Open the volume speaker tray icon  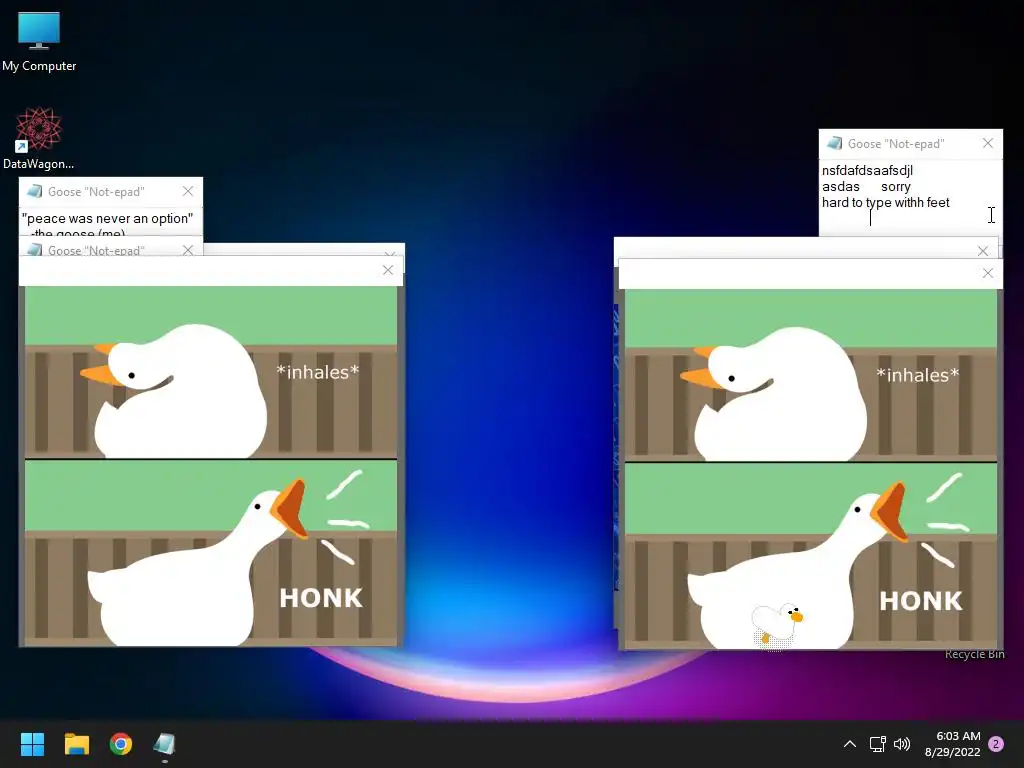point(902,744)
